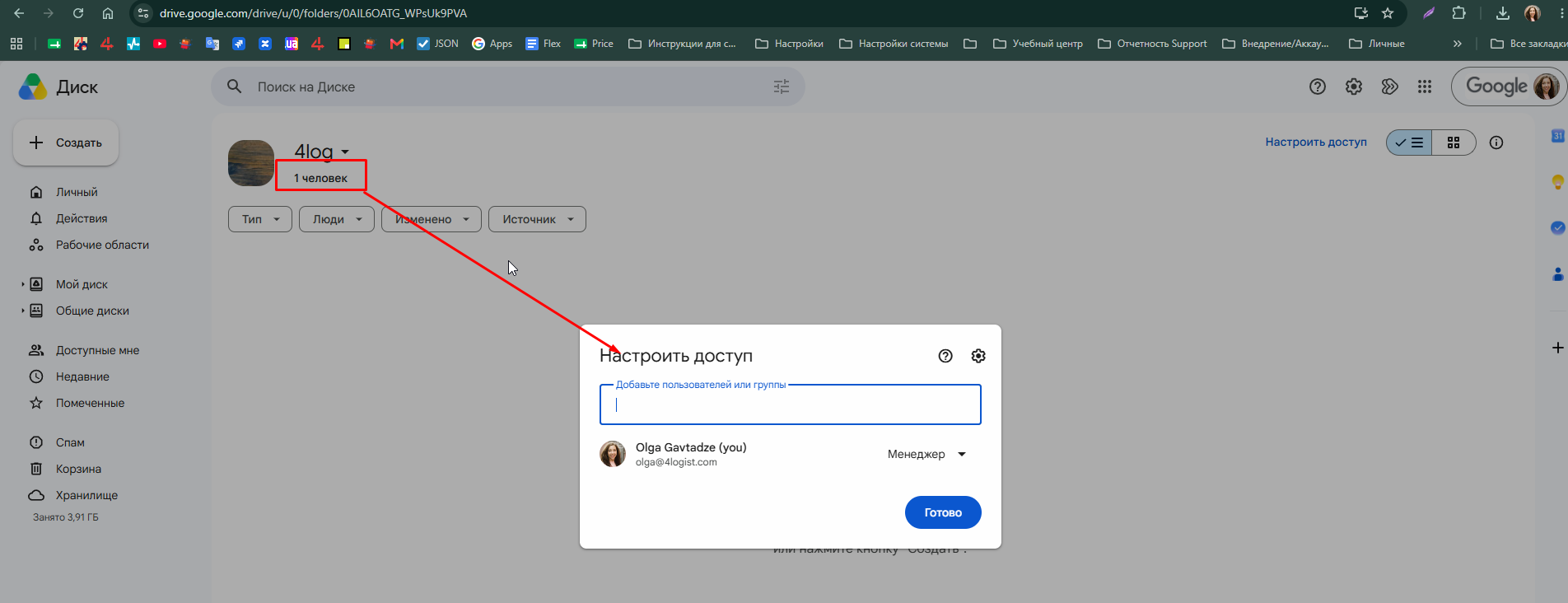Open Недавние in the sidebar

click(82, 376)
